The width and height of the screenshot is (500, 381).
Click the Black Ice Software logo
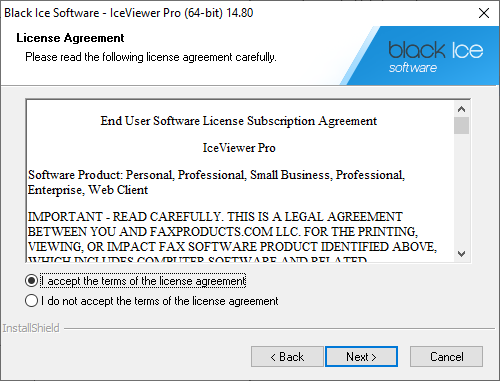436,56
